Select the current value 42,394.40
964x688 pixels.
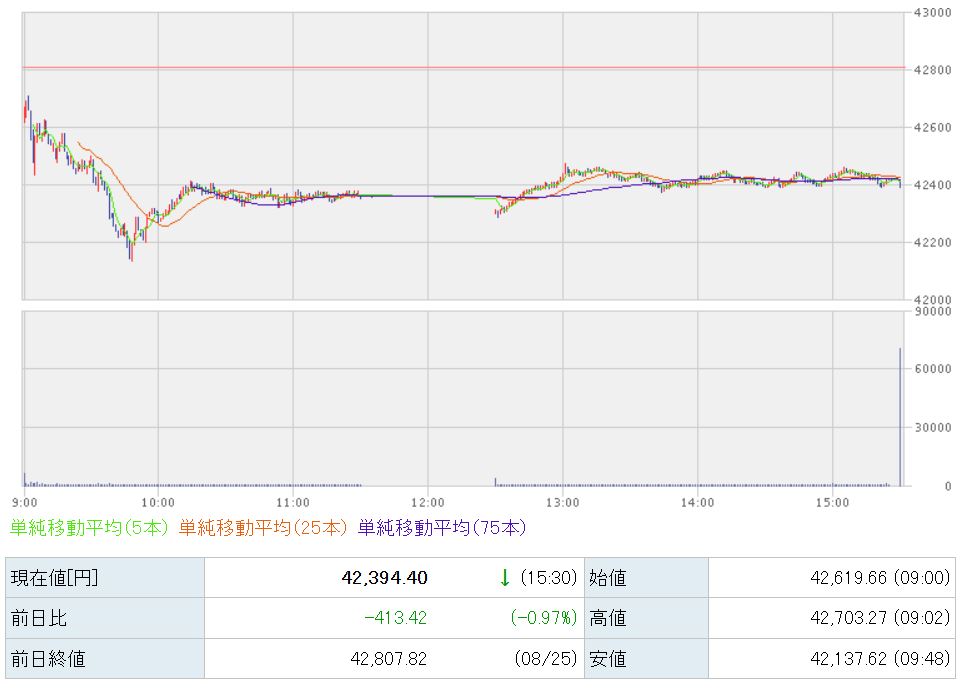click(x=384, y=577)
